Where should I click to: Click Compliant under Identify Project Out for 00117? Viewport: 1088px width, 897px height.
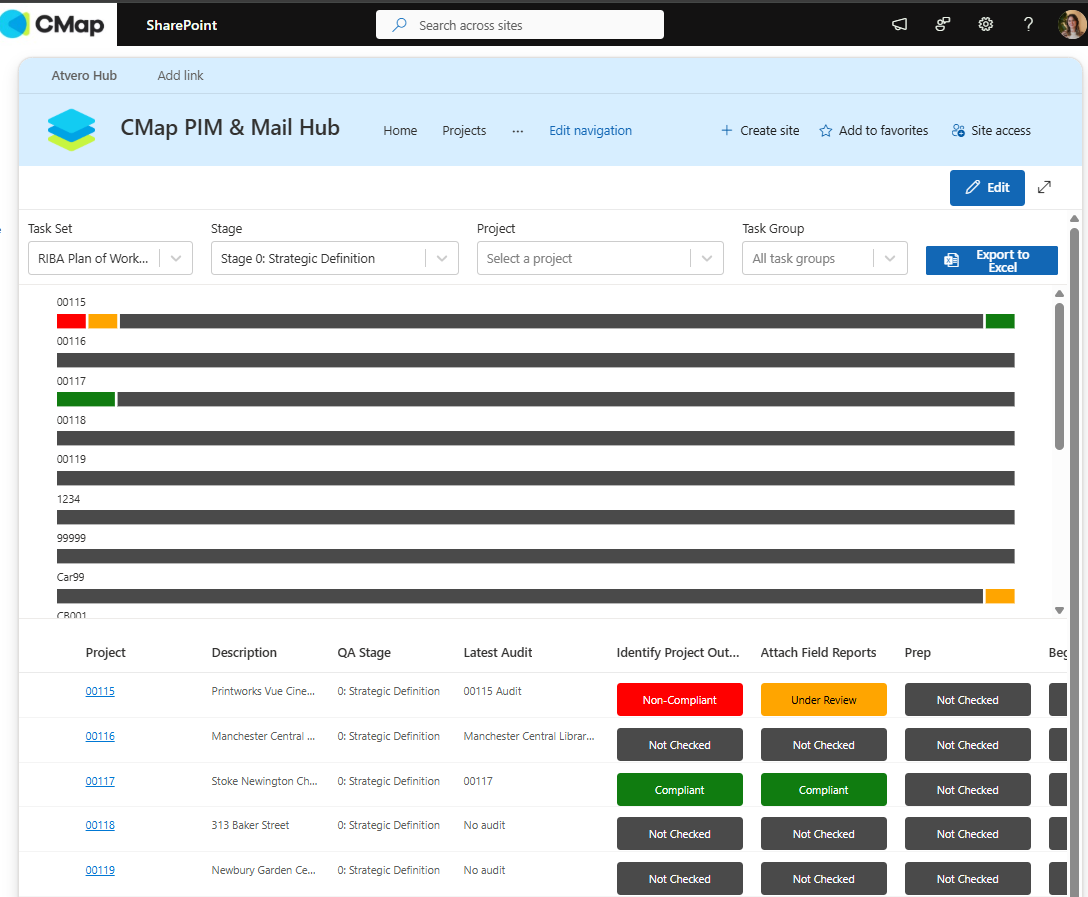[679, 789]
